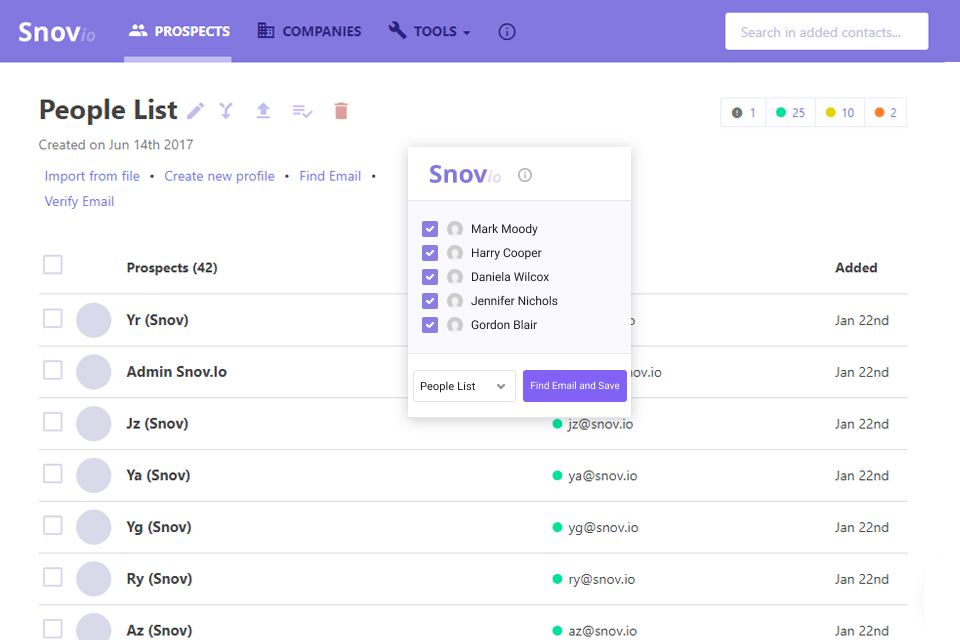Toggle the select-all Prospects checkbox

pyautogui.click(x=53, y=265)
